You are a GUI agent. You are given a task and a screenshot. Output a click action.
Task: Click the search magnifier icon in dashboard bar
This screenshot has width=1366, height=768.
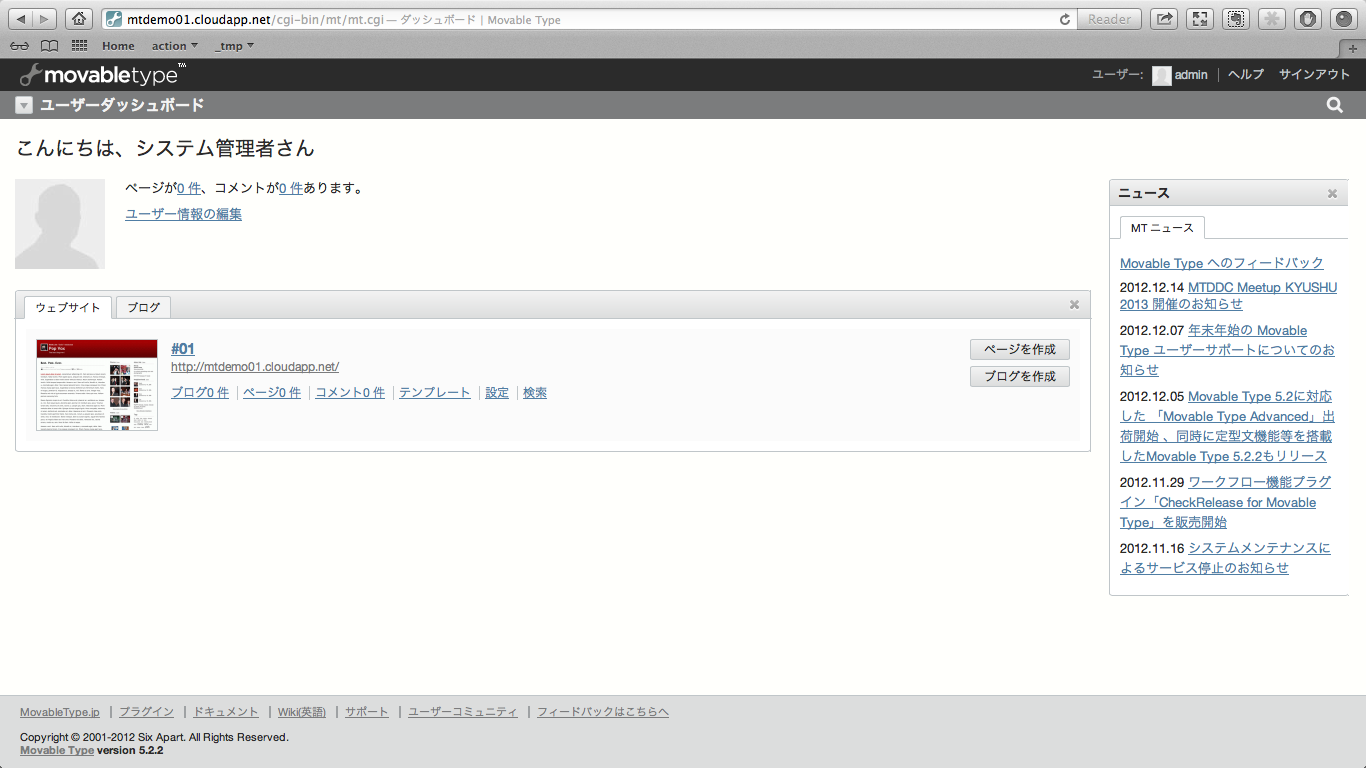click(x=1334, y=105)
